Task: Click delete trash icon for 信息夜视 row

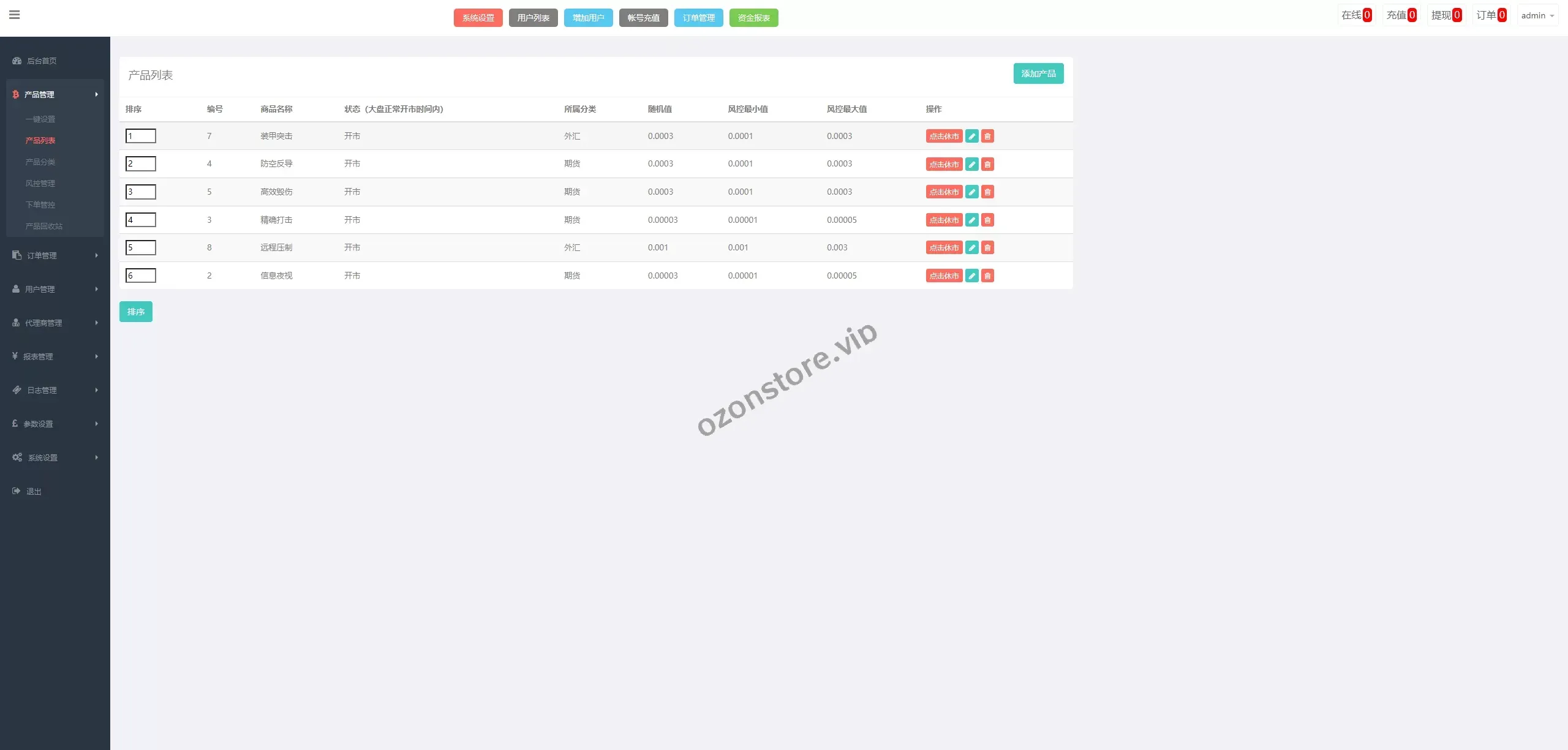Action: (x=987, y=276)
